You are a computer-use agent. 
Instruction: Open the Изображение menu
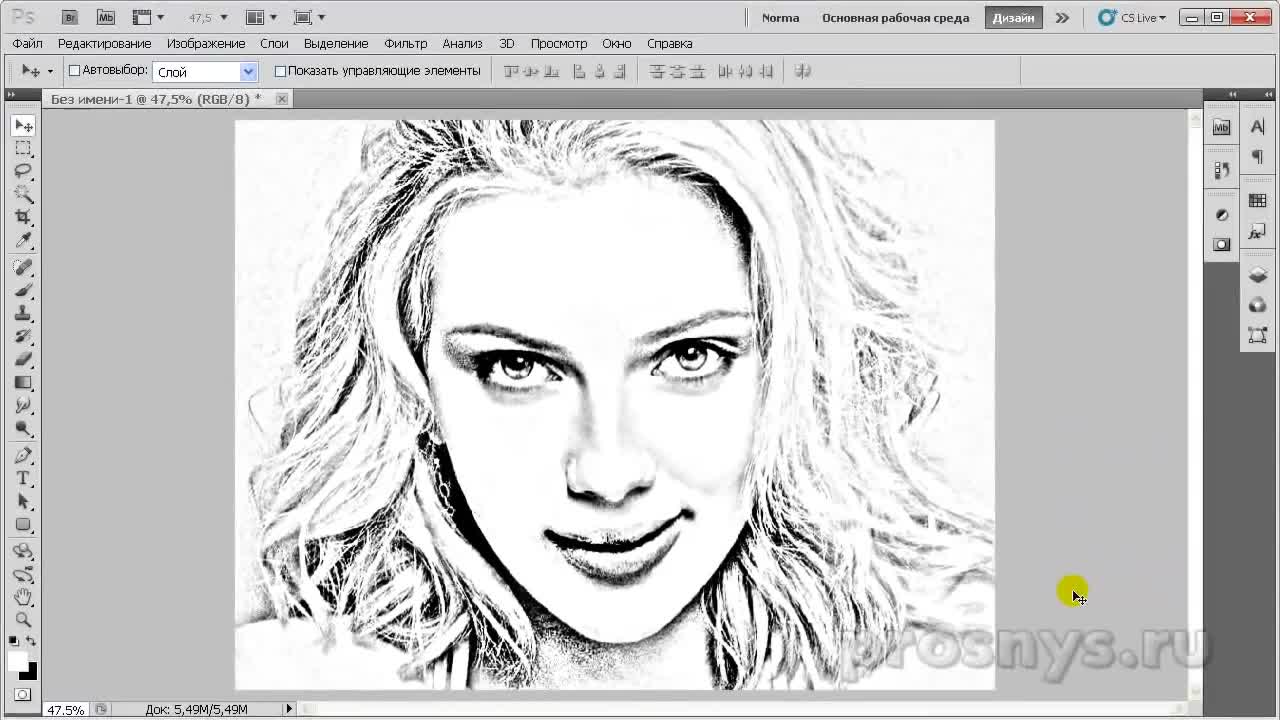(x=206, y=43)
